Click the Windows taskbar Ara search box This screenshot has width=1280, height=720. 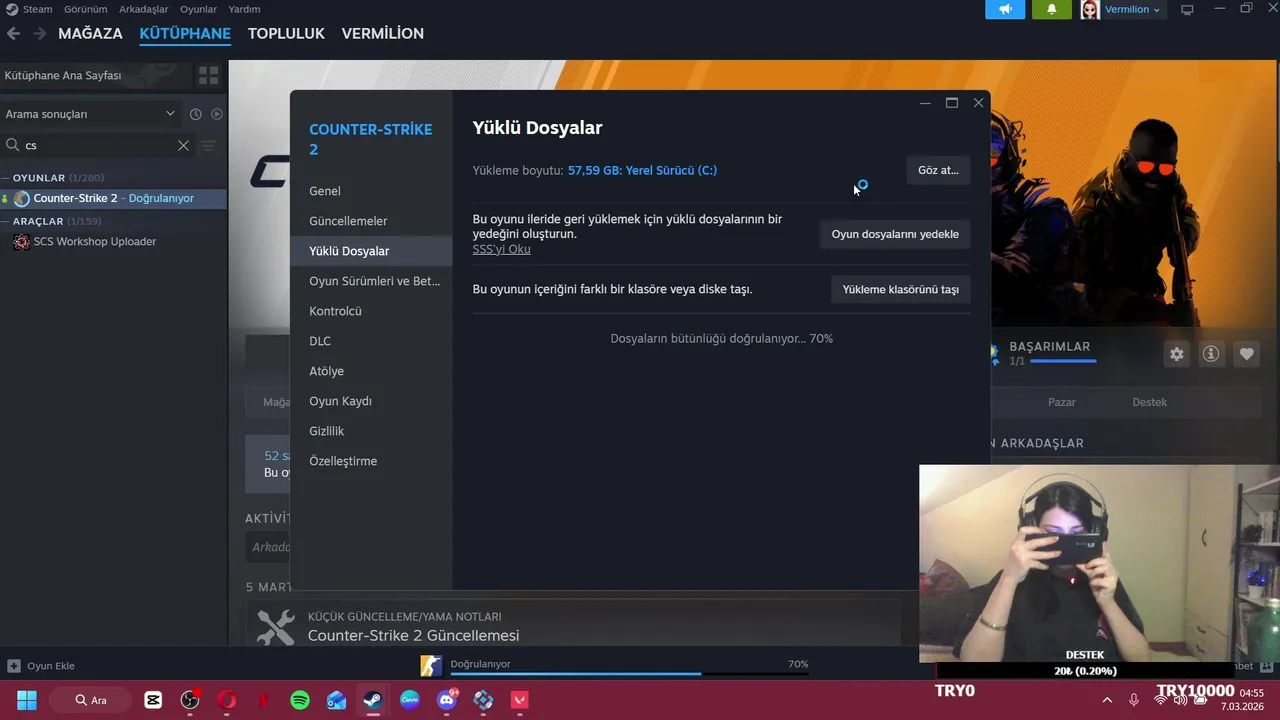pos(90,700)
